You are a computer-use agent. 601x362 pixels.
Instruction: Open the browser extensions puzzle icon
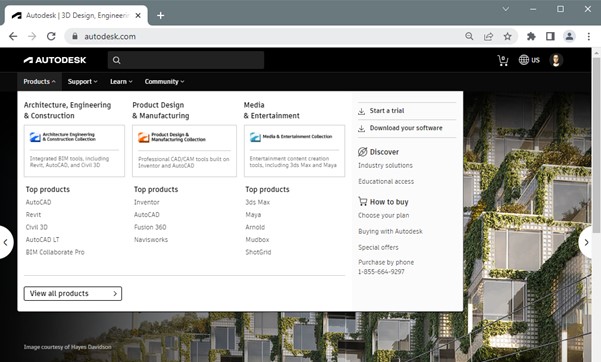click(x=531, y=36)
